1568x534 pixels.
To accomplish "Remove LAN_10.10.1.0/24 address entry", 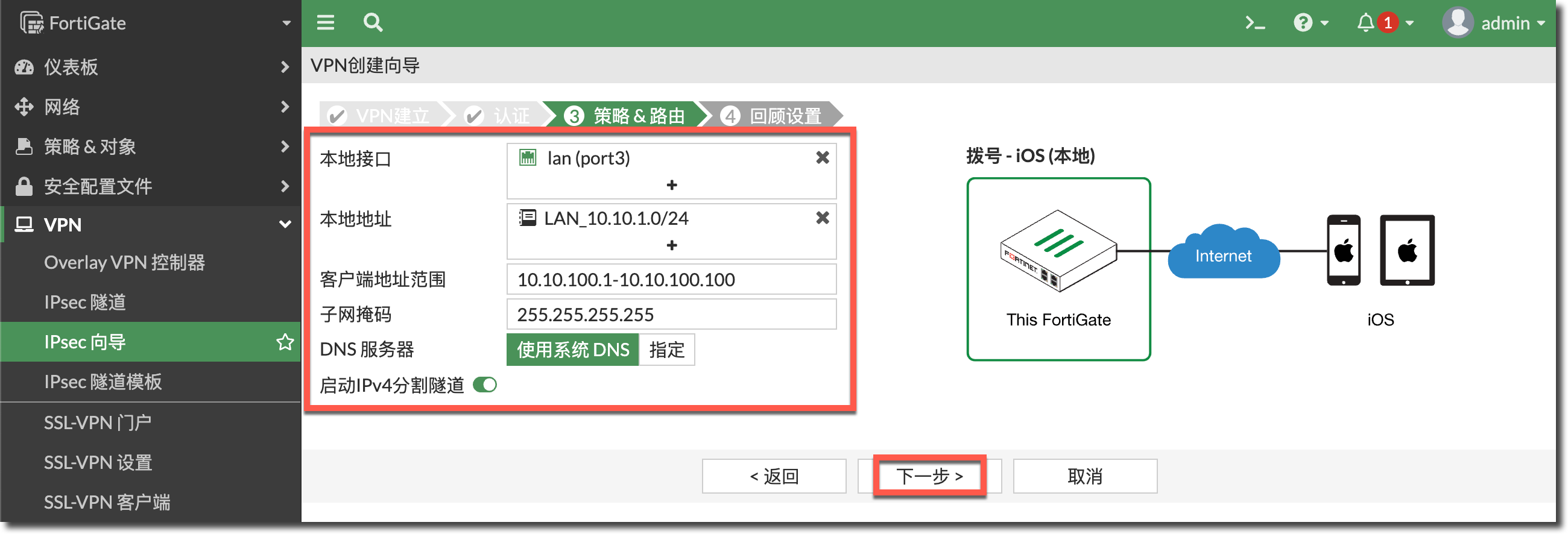I will [822, 218].
